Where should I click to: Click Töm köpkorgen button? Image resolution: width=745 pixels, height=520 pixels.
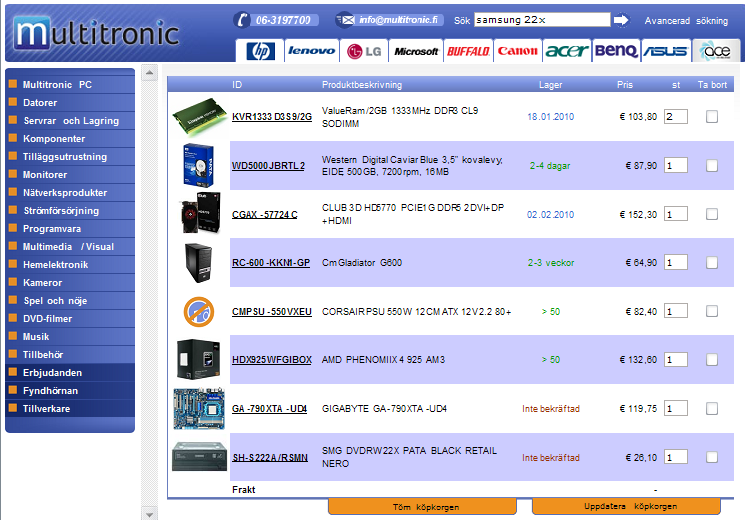click(422, 507)
